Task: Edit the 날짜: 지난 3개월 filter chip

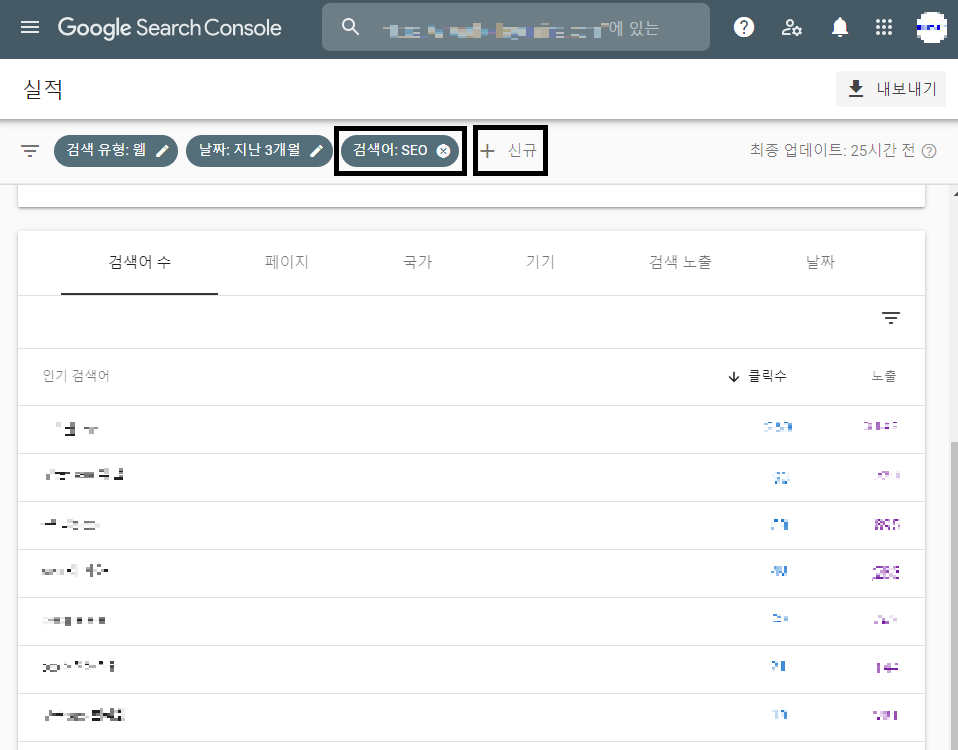Action: click(259, 150)
